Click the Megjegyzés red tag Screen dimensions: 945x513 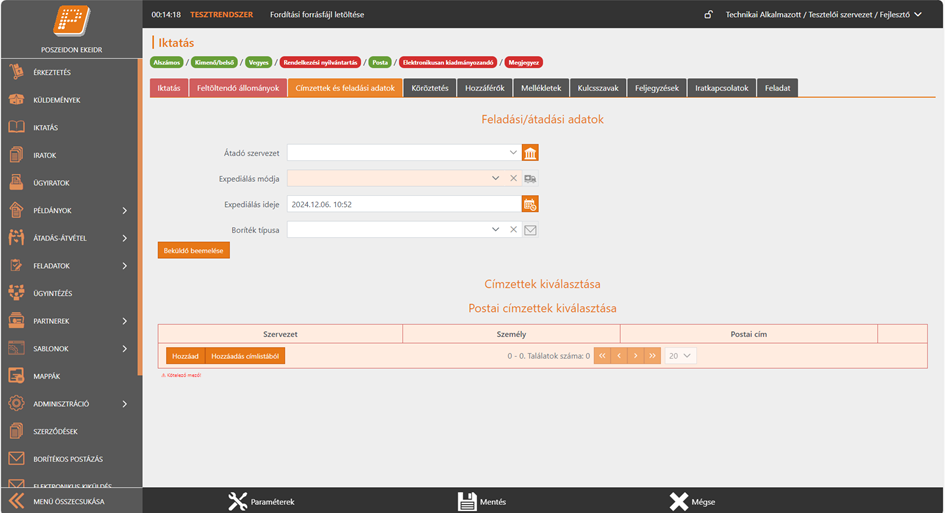click(x=523, y=62)
